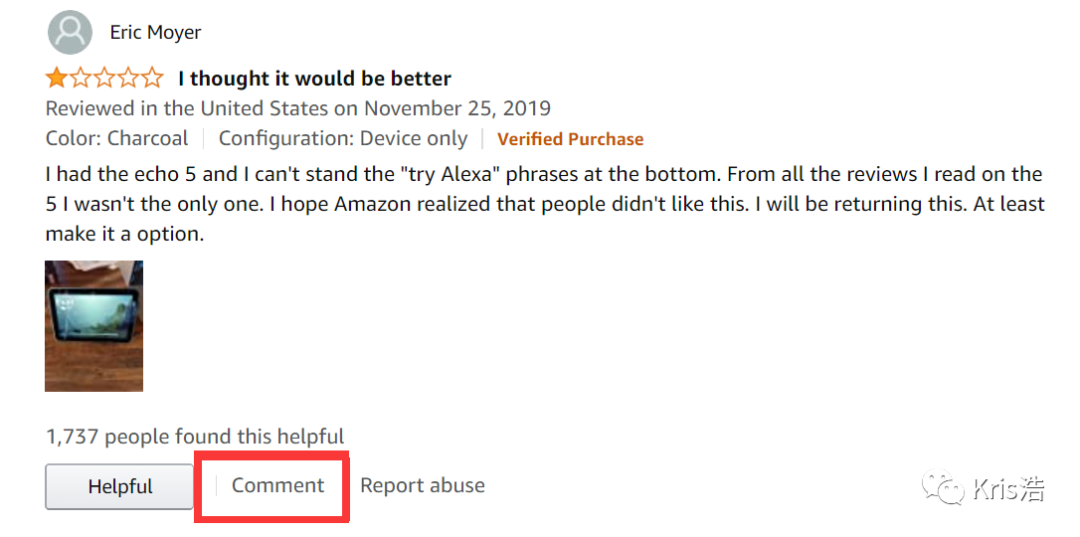This screenshot has height=537, width=1080.
Task: Click the fifth empty rating star
Action: click(x=152, y=78)
